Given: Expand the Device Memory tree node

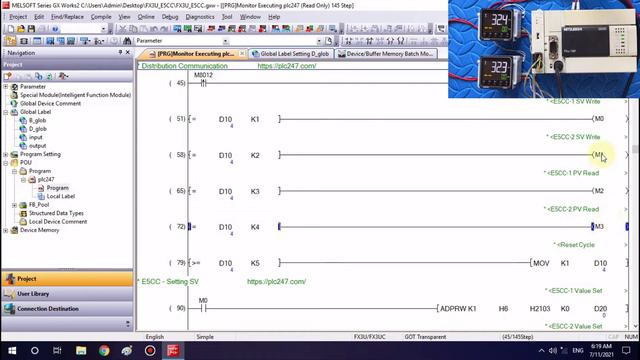Looking at the screenshot, I should pos(6,230).
